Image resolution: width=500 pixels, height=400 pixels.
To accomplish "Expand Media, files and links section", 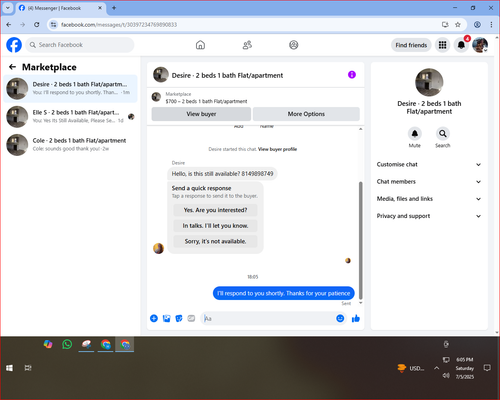I will coord(429,199).
